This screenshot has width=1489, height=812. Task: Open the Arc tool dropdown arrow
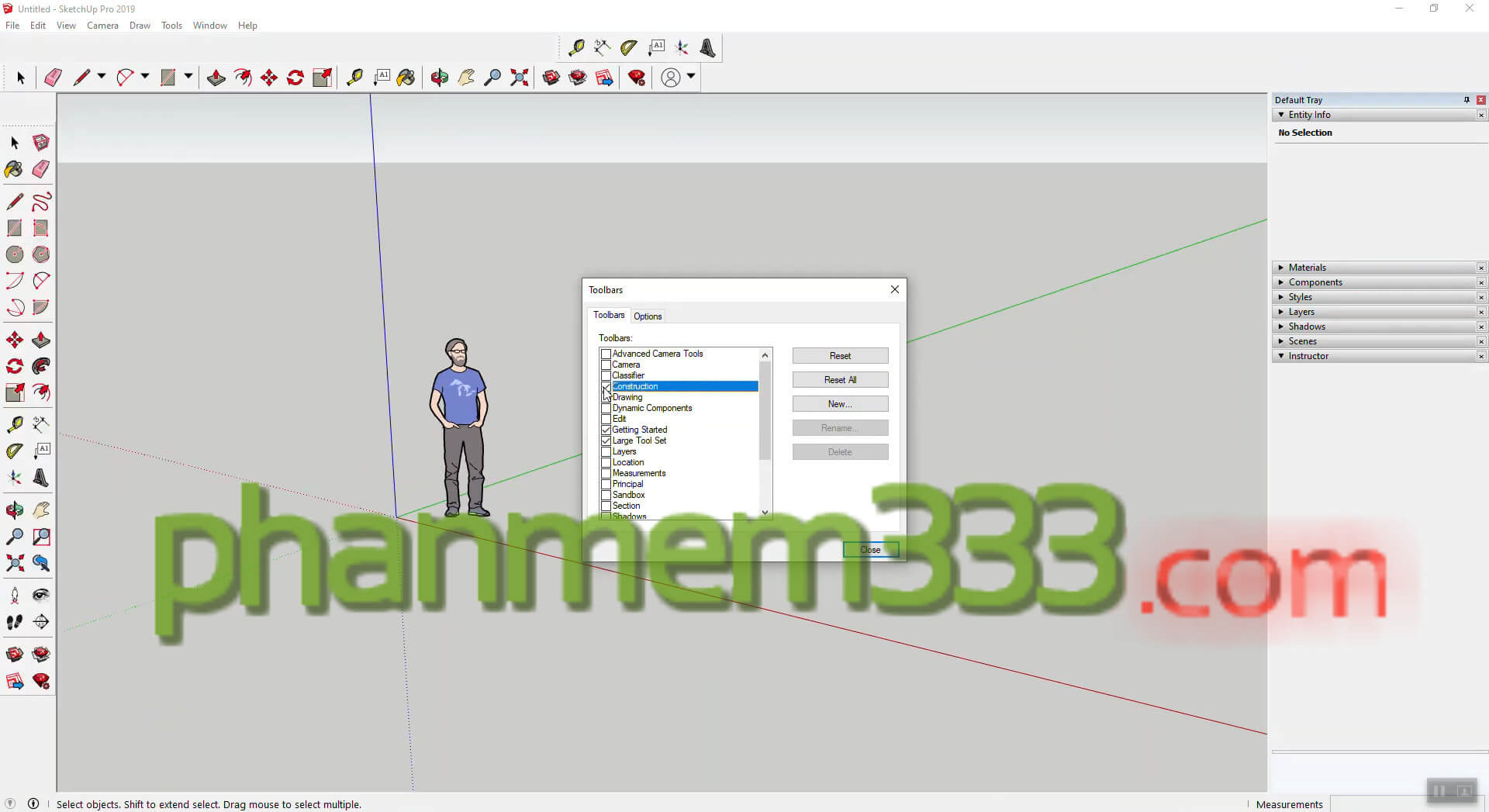pos(145,77)
